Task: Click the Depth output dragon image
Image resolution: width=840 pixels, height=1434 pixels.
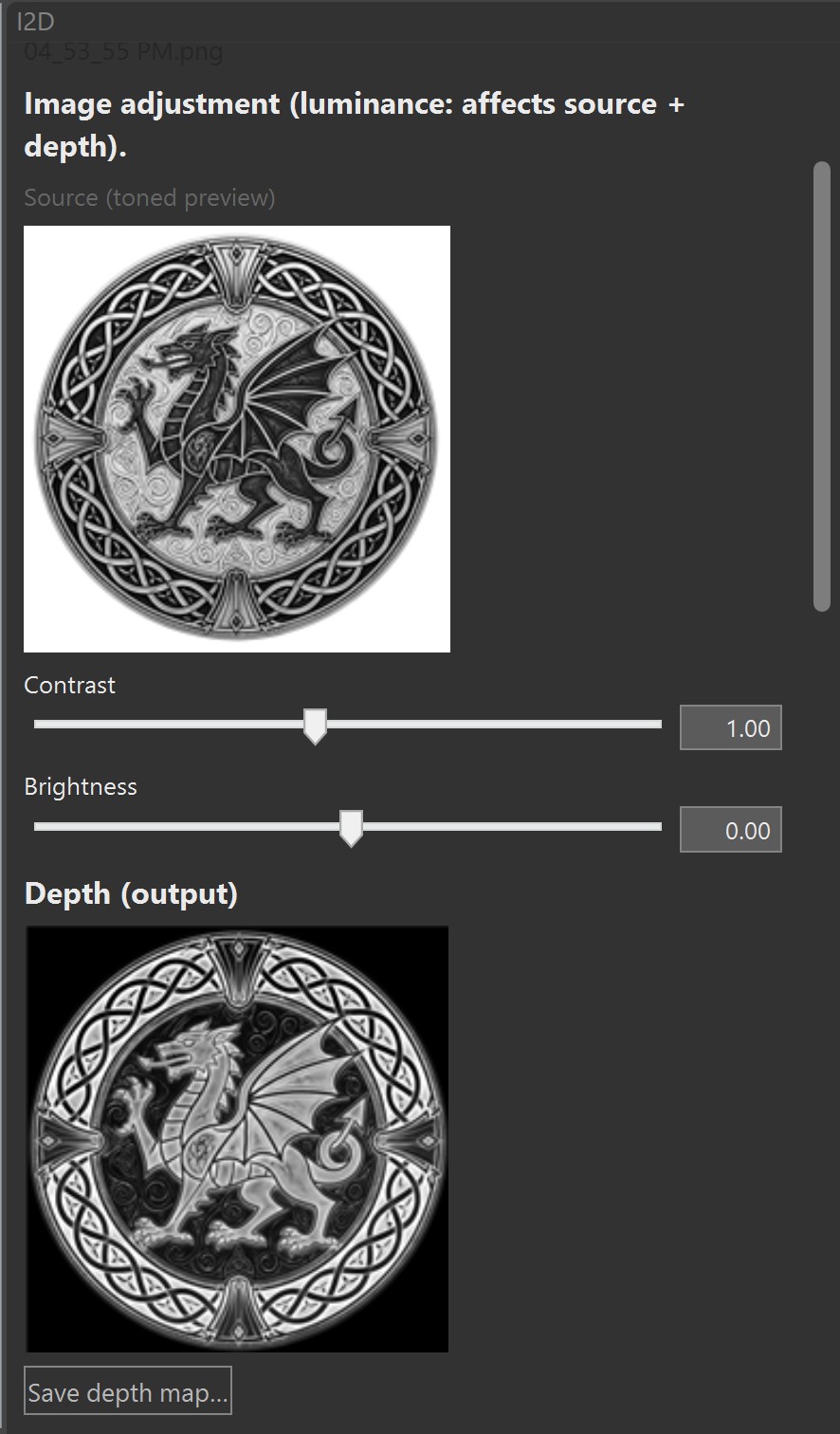Action: pos(237,1139)
